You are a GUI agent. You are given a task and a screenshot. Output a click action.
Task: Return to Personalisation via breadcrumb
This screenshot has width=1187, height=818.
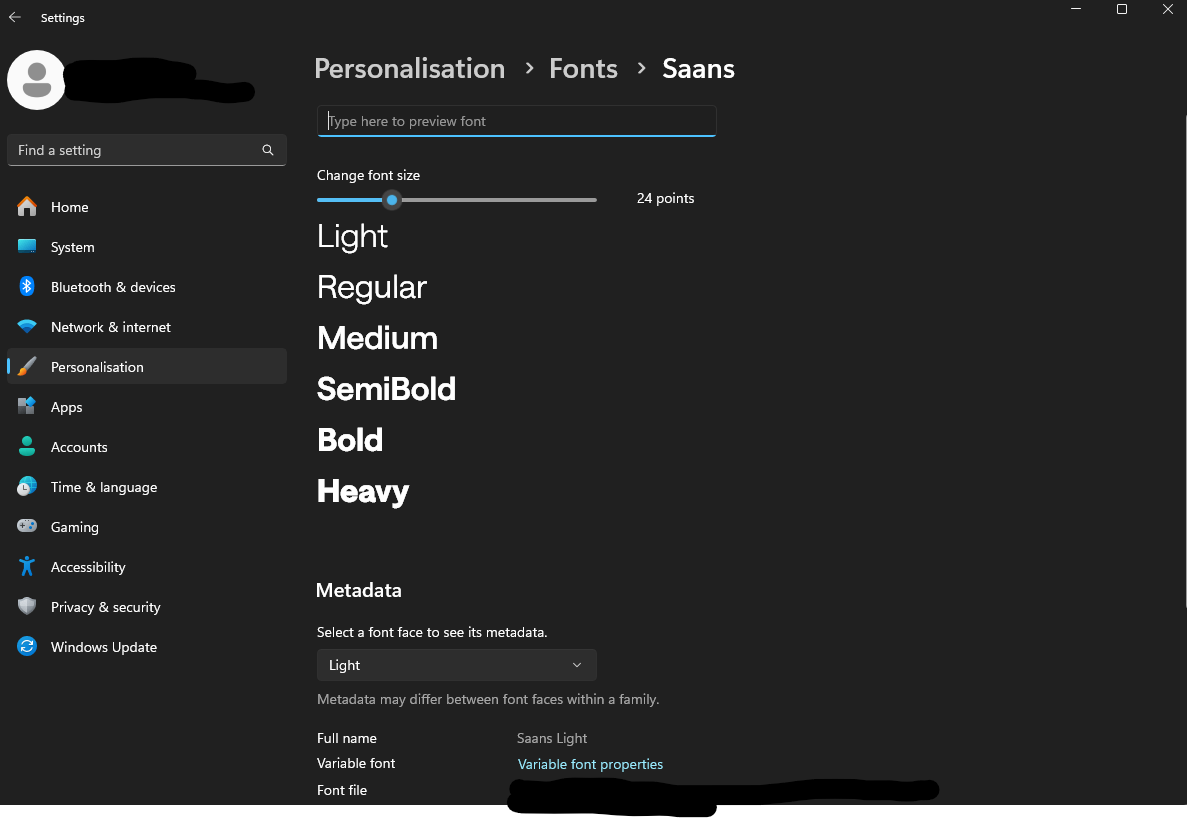tap(410, 69)
